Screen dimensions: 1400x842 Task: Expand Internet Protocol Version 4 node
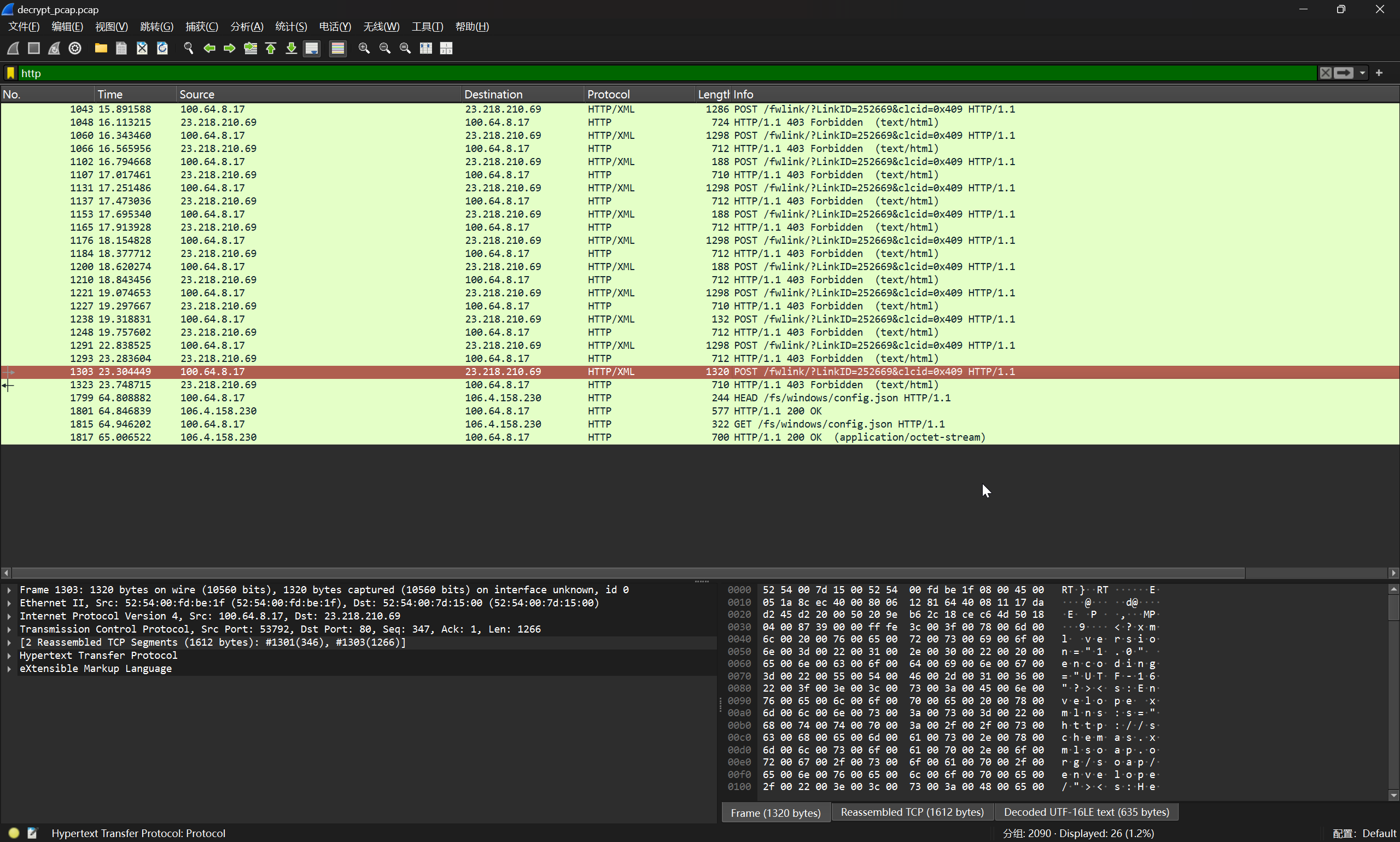[9, 616]
